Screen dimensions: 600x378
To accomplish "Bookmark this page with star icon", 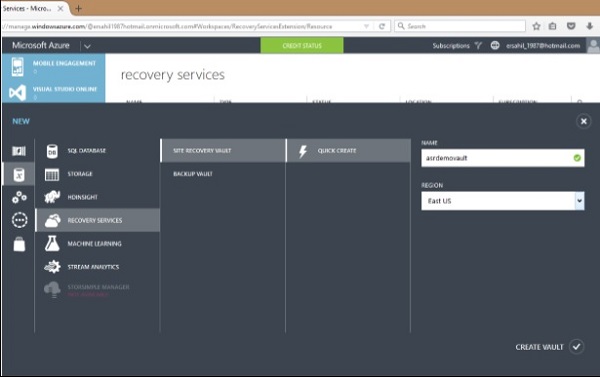I will [536, 26].
